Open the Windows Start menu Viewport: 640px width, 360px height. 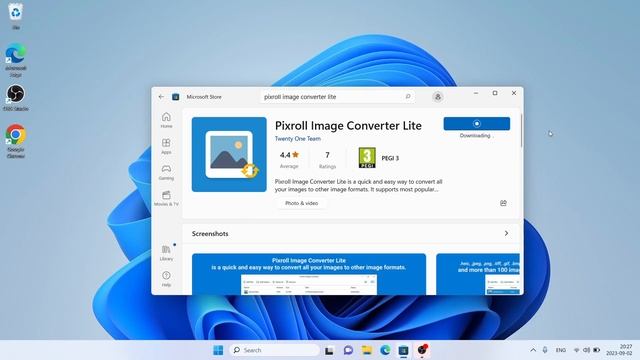point(218,350)
